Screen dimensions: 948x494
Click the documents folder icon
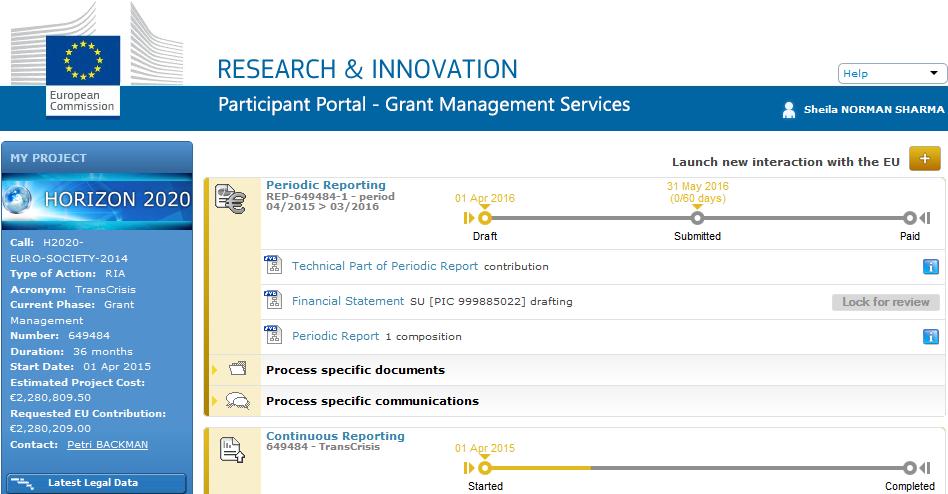point(238,368)
